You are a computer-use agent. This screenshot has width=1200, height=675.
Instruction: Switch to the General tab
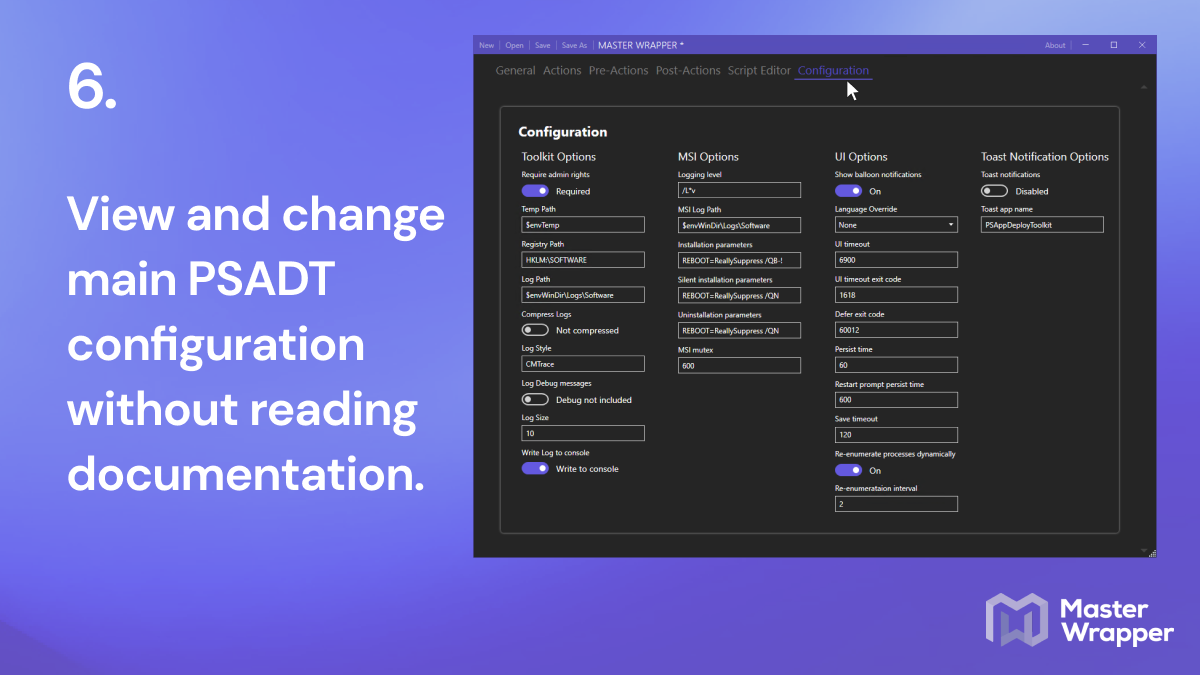pyautogui.click(x=516, y=71)
